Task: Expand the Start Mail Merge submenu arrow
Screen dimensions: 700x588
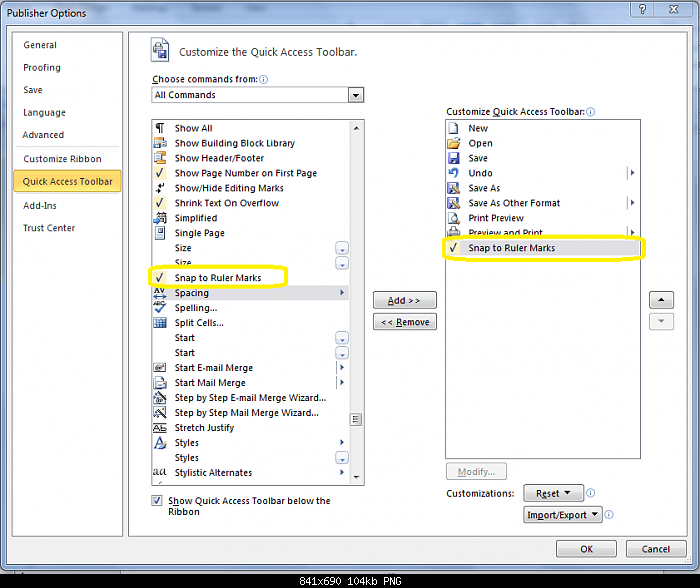Action: pyautogui.click(x=342, y=383)
